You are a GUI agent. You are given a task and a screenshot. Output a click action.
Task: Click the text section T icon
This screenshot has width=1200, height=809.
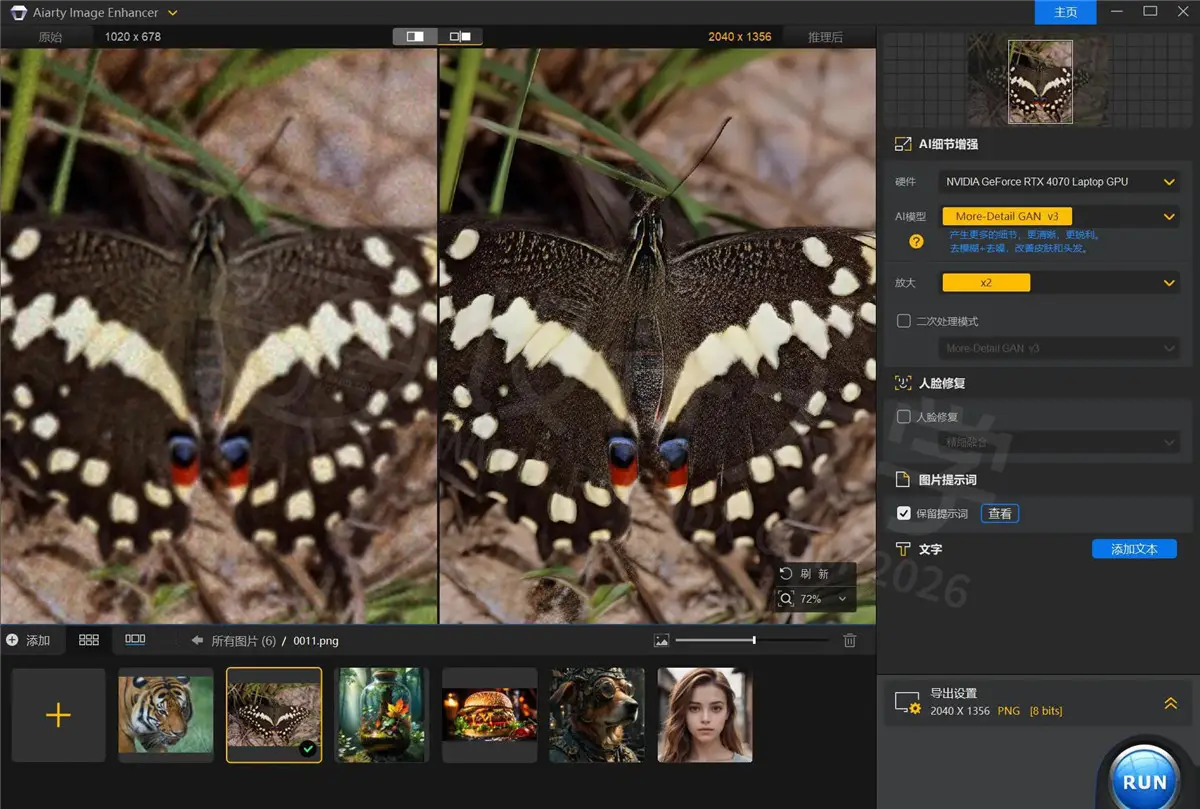coord(903,549)
